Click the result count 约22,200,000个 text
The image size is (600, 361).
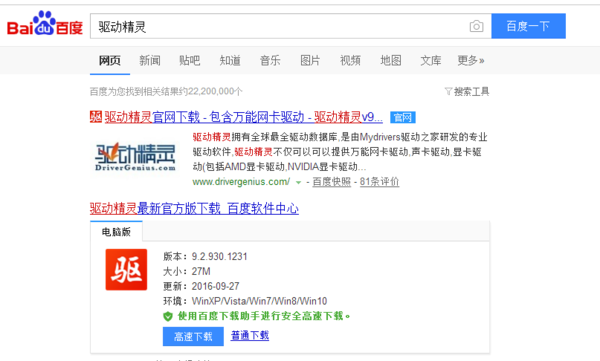(210, 91)
